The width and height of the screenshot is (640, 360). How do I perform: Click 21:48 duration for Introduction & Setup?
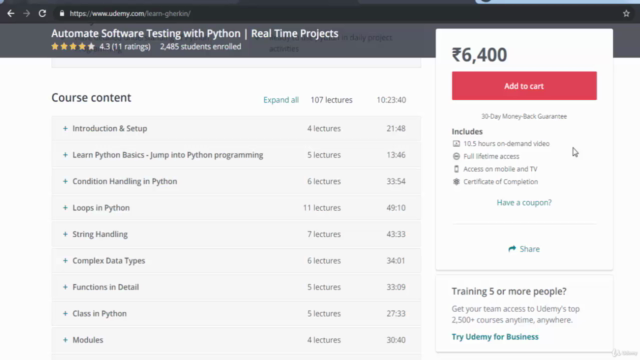[x=396, y=129]
